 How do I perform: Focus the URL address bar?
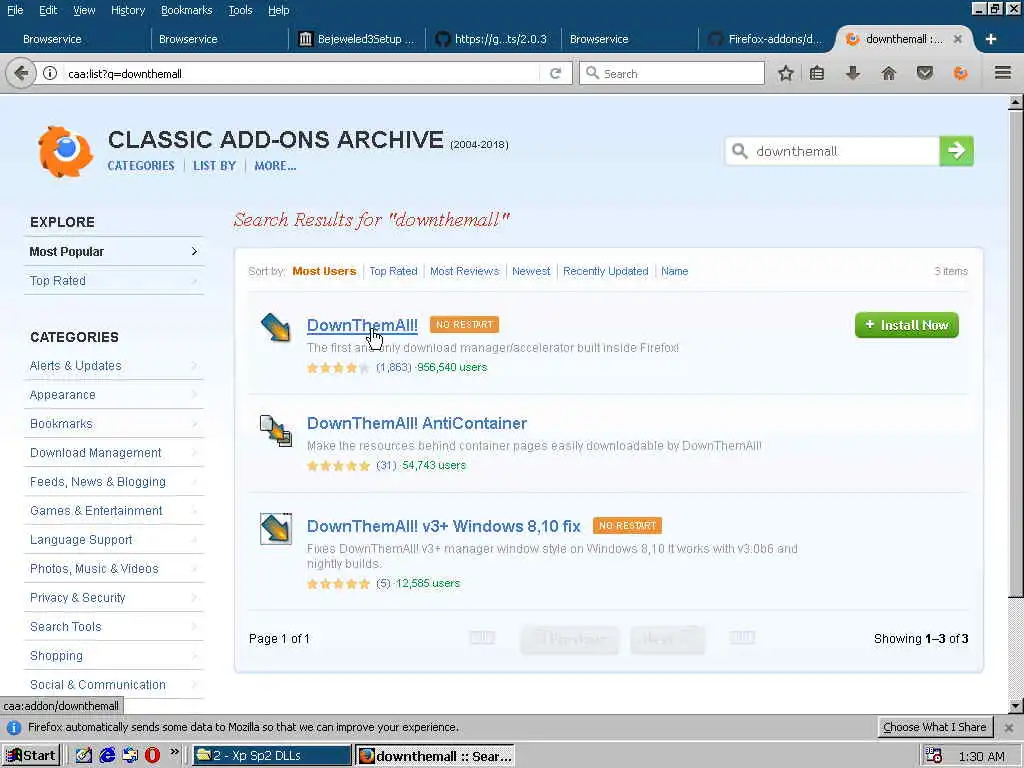(x=300, y=73)
